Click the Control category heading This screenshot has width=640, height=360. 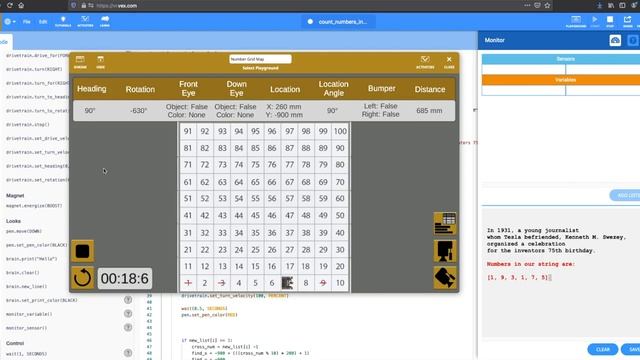15,343
